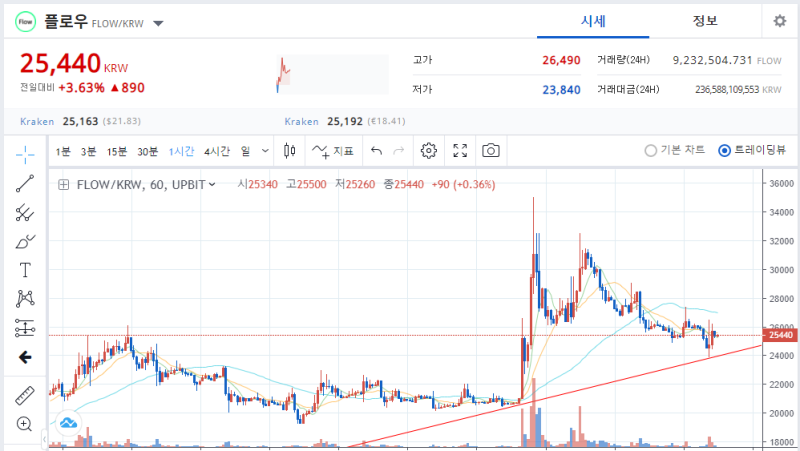The height and width of the screenshot is (451, 800).
Task: Click the 거래대금 value 236,588,109,553 KRW
Action: click(x=738, y=90)
